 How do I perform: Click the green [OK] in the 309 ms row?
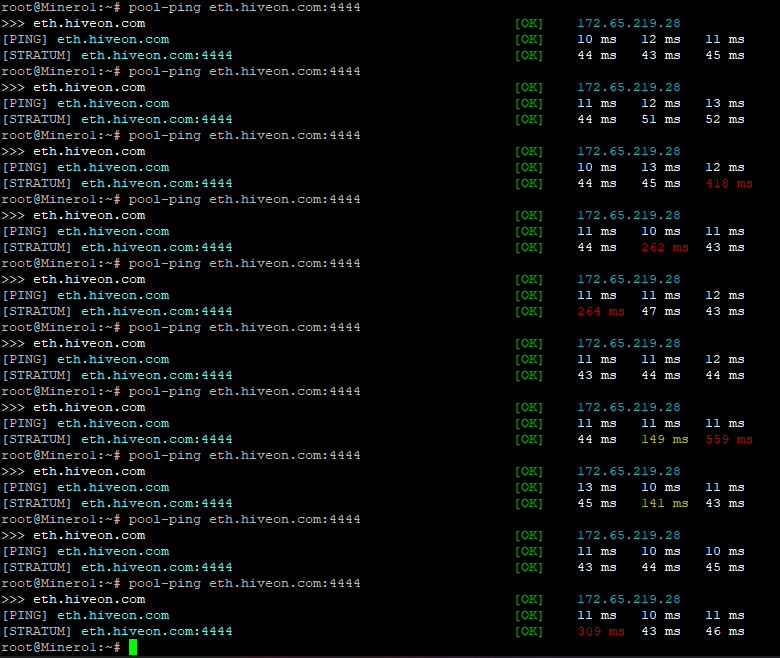[x=529, y=631]
